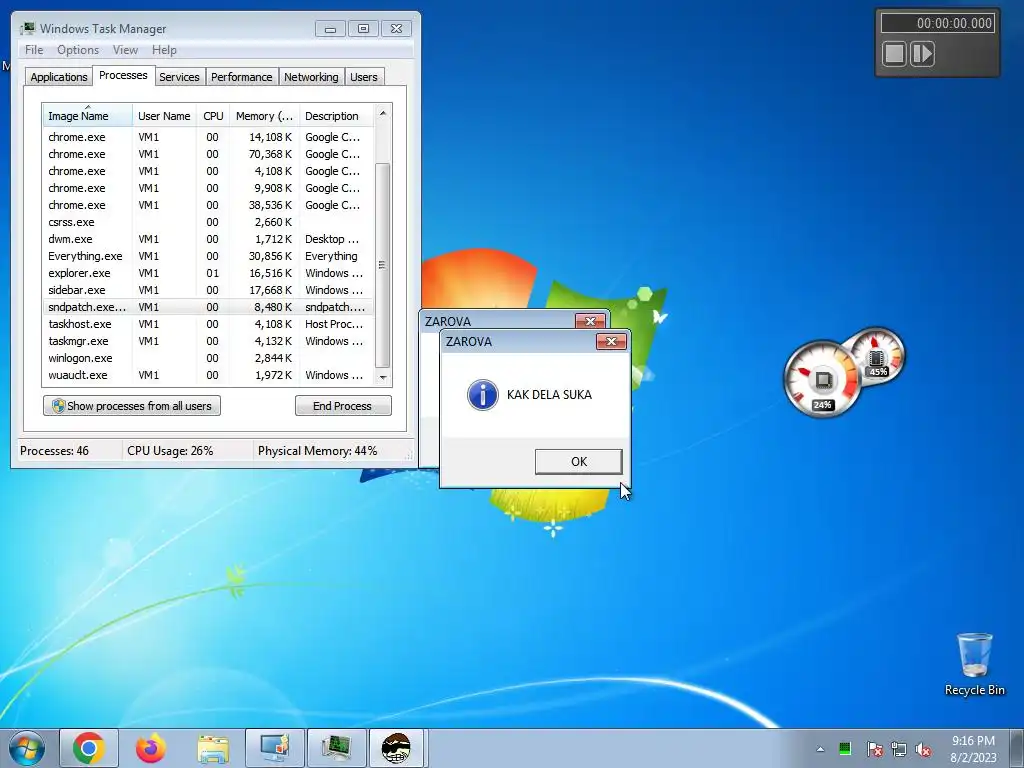Open the Recycle Bin desktop icon
Viewport: 1024px width, 768px height.
tap(974, 664)
